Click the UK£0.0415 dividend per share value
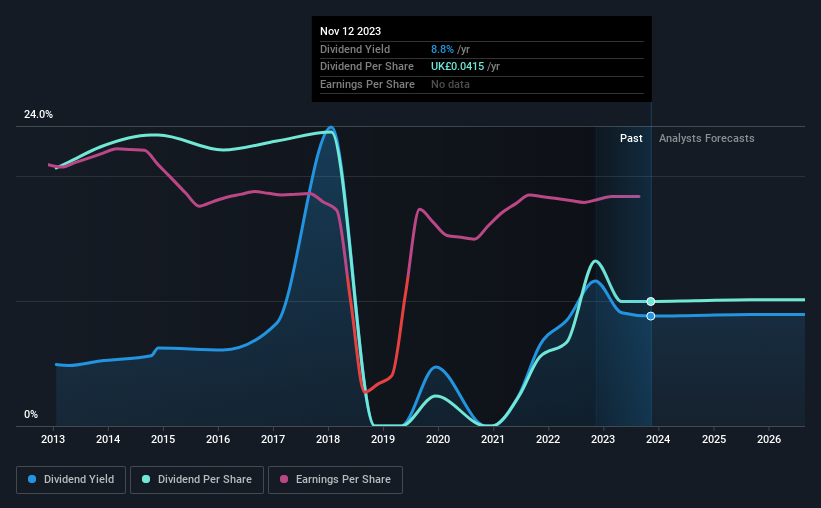 coord(457,67)
